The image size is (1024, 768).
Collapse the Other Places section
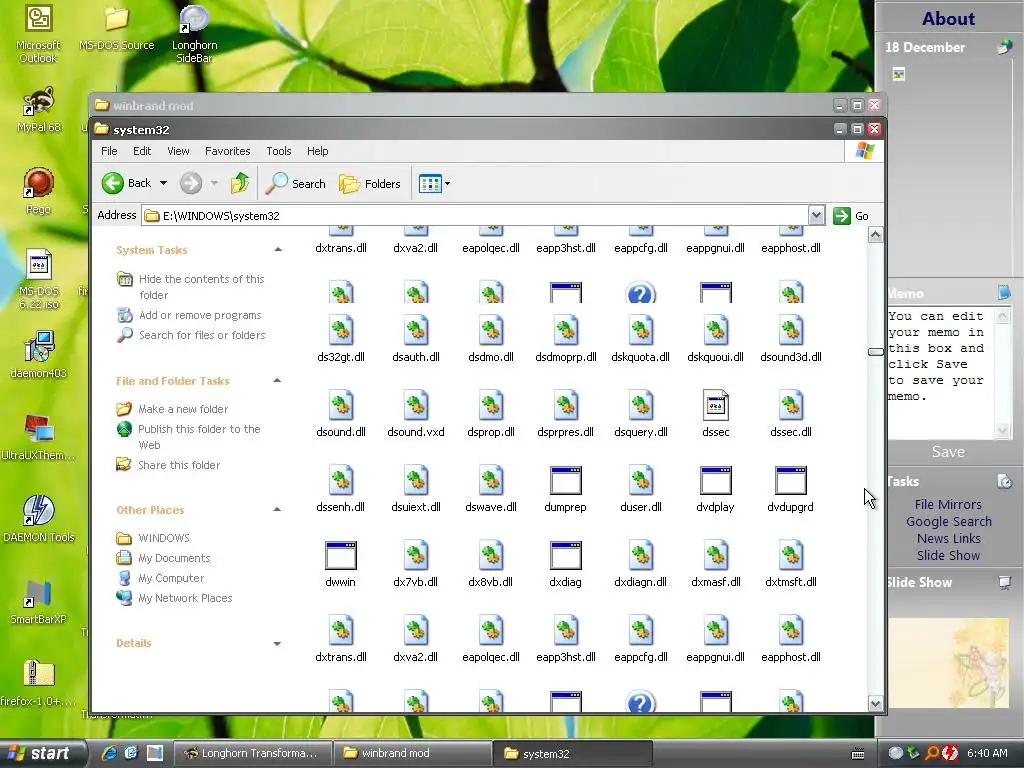coord(277,509)
